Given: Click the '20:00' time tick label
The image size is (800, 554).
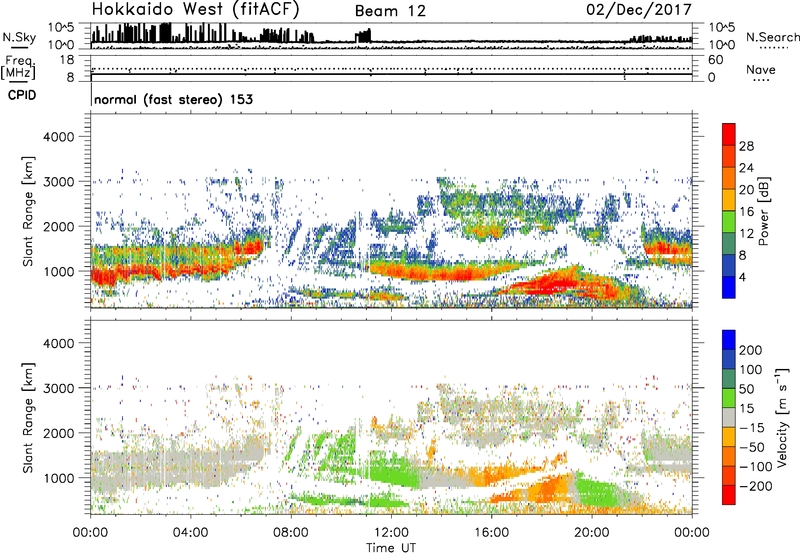Looking at the screenshot, I should click(591, 533).
